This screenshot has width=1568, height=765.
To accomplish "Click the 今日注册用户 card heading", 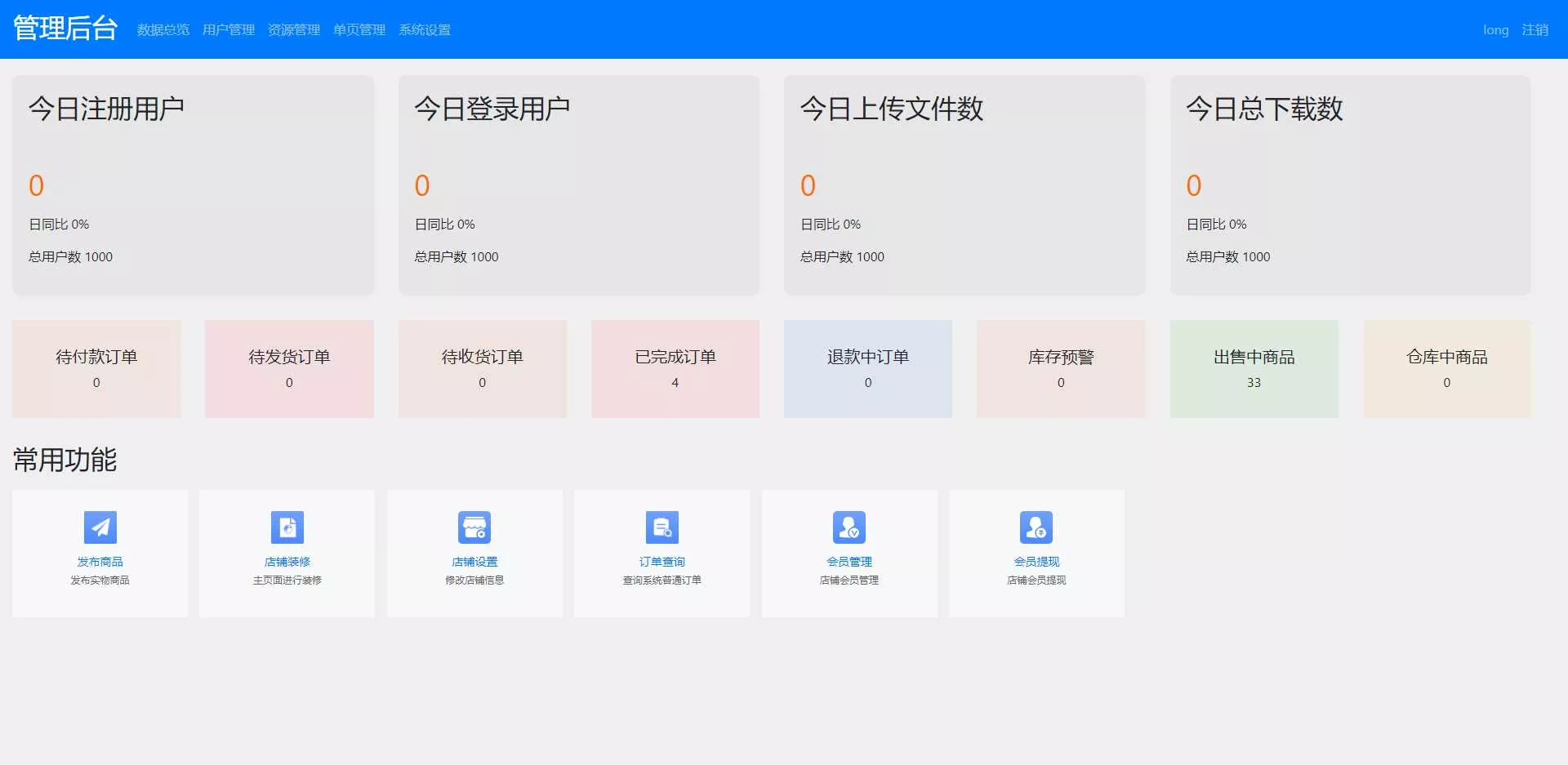I will (106, 109).
